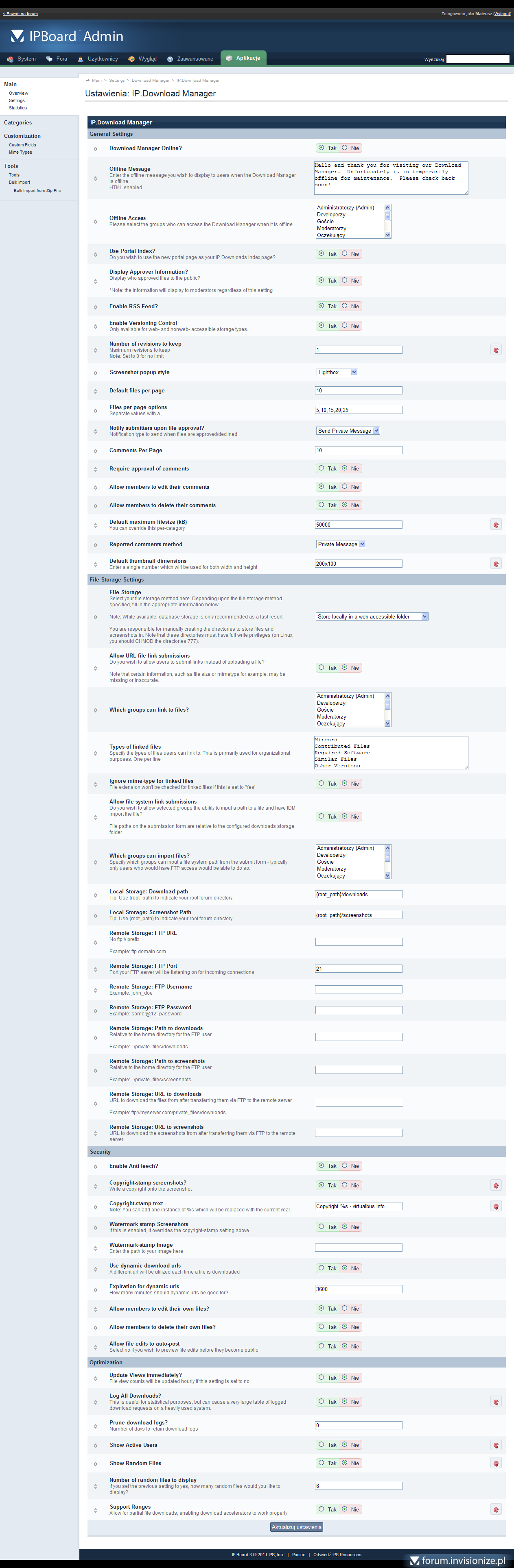Click revert icon for Log All Downloads
This screenshot has height=1568, width=514.
496,1402
